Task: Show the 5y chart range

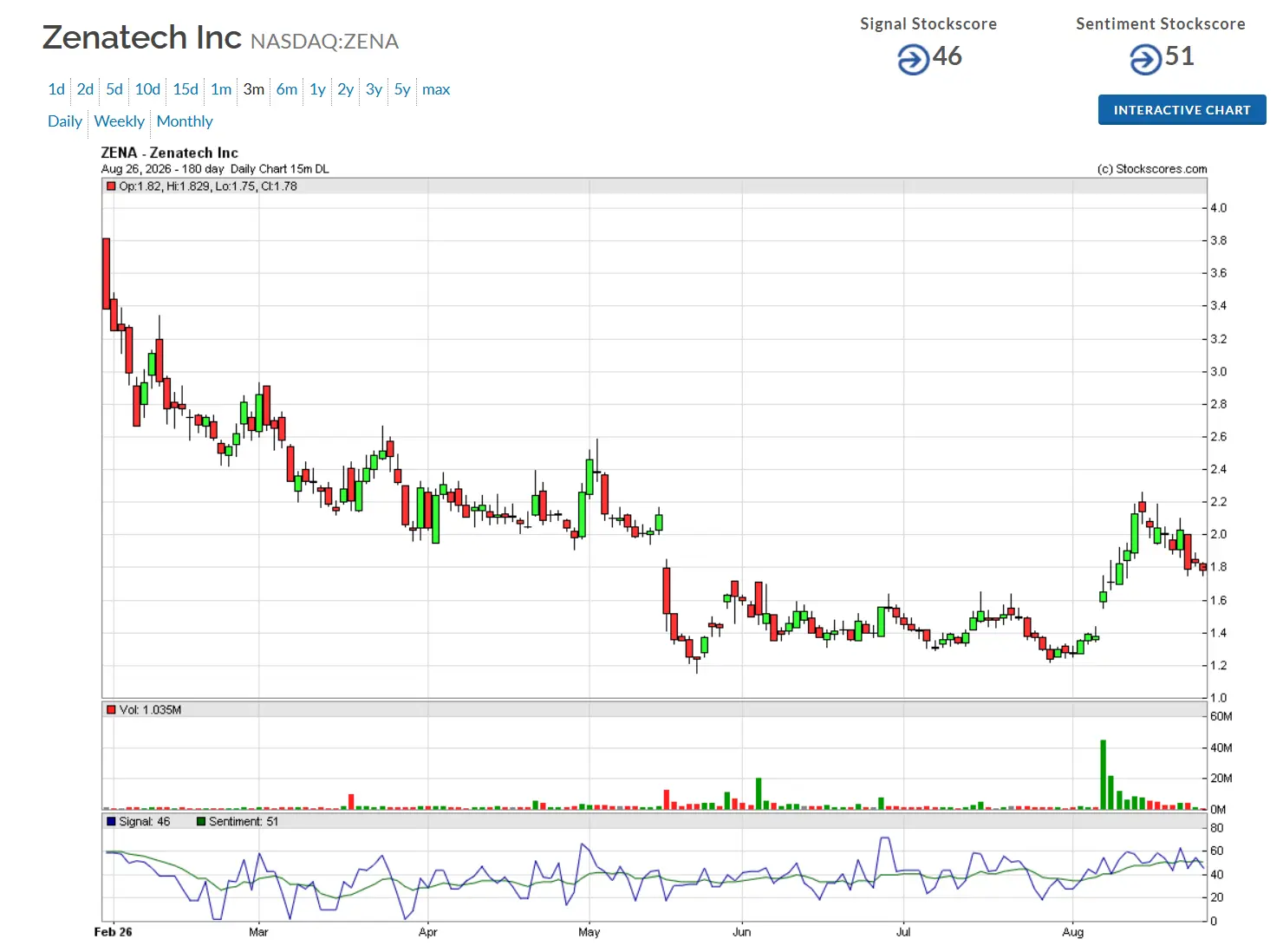Action: [402, 89]
